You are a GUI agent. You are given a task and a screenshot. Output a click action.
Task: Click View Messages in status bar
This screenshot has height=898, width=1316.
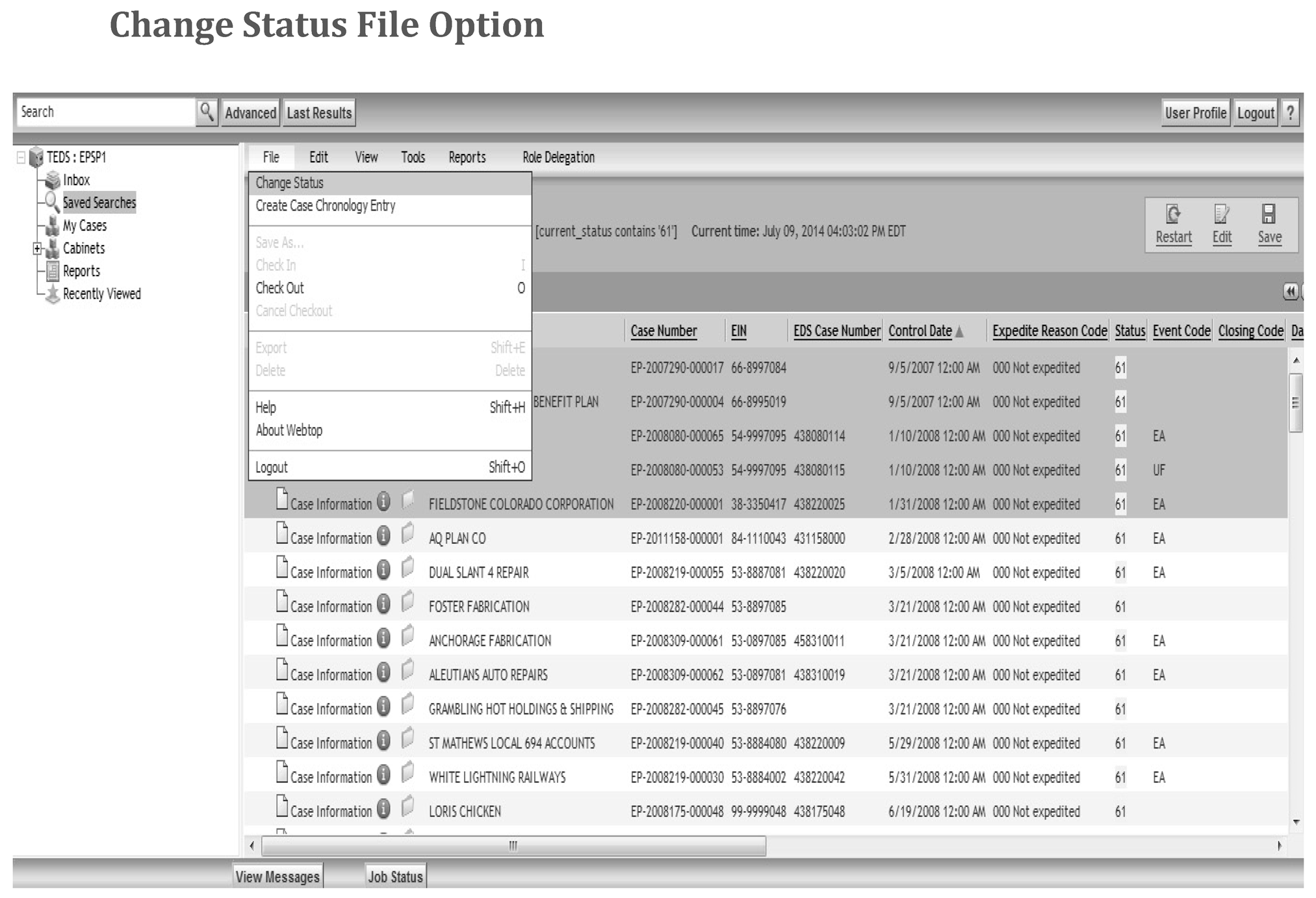[277, 877]
